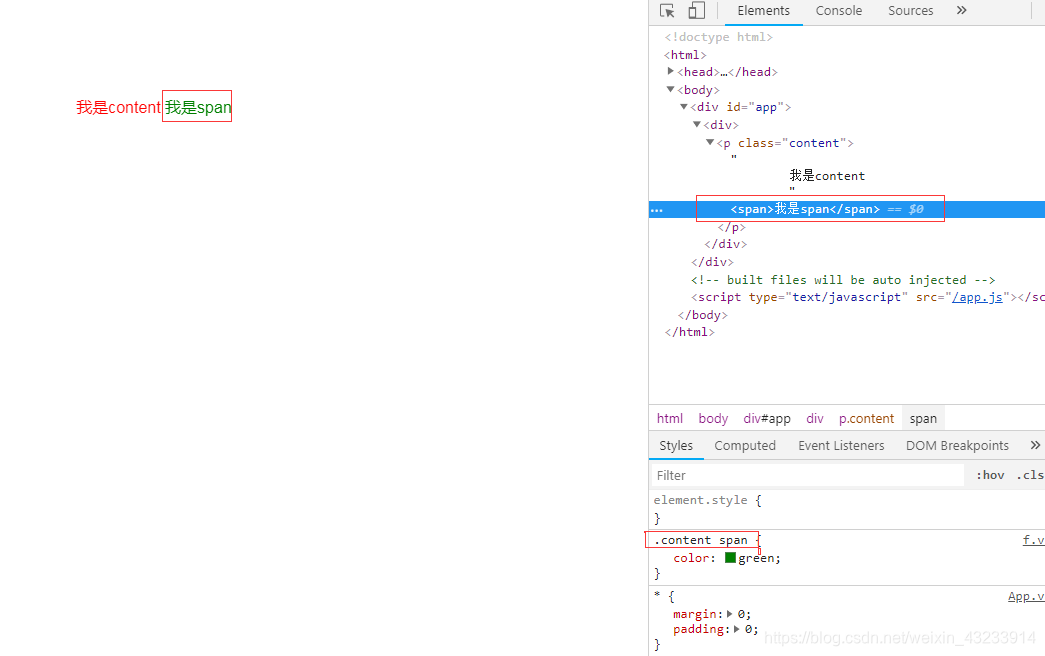Click the green property value
Screen dimensions: 1045x656
click(756, 558)
